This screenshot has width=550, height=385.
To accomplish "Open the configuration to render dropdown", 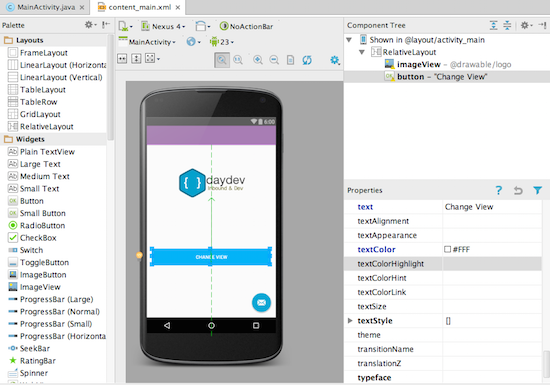I will coord(125,26).
